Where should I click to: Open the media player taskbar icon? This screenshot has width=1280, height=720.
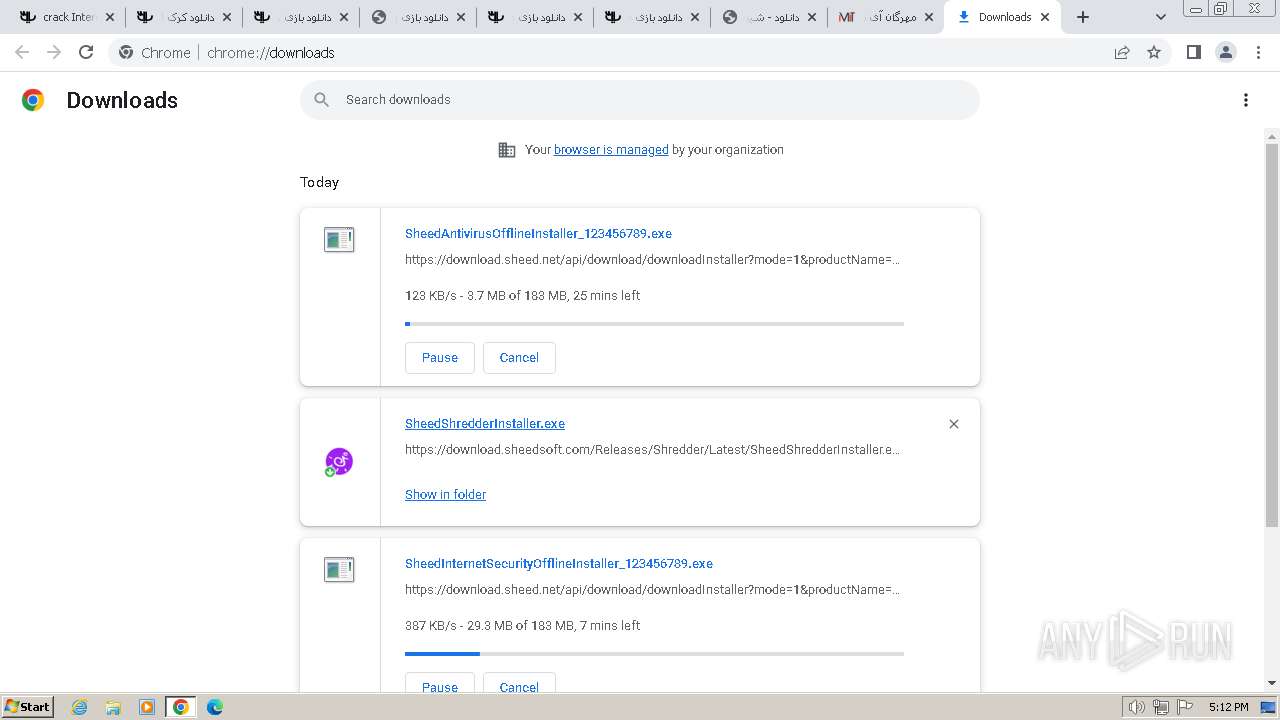[147, 707]
